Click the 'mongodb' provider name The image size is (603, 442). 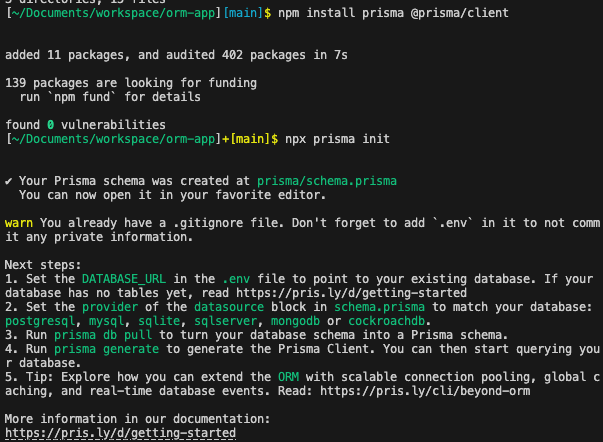point(295,321)
